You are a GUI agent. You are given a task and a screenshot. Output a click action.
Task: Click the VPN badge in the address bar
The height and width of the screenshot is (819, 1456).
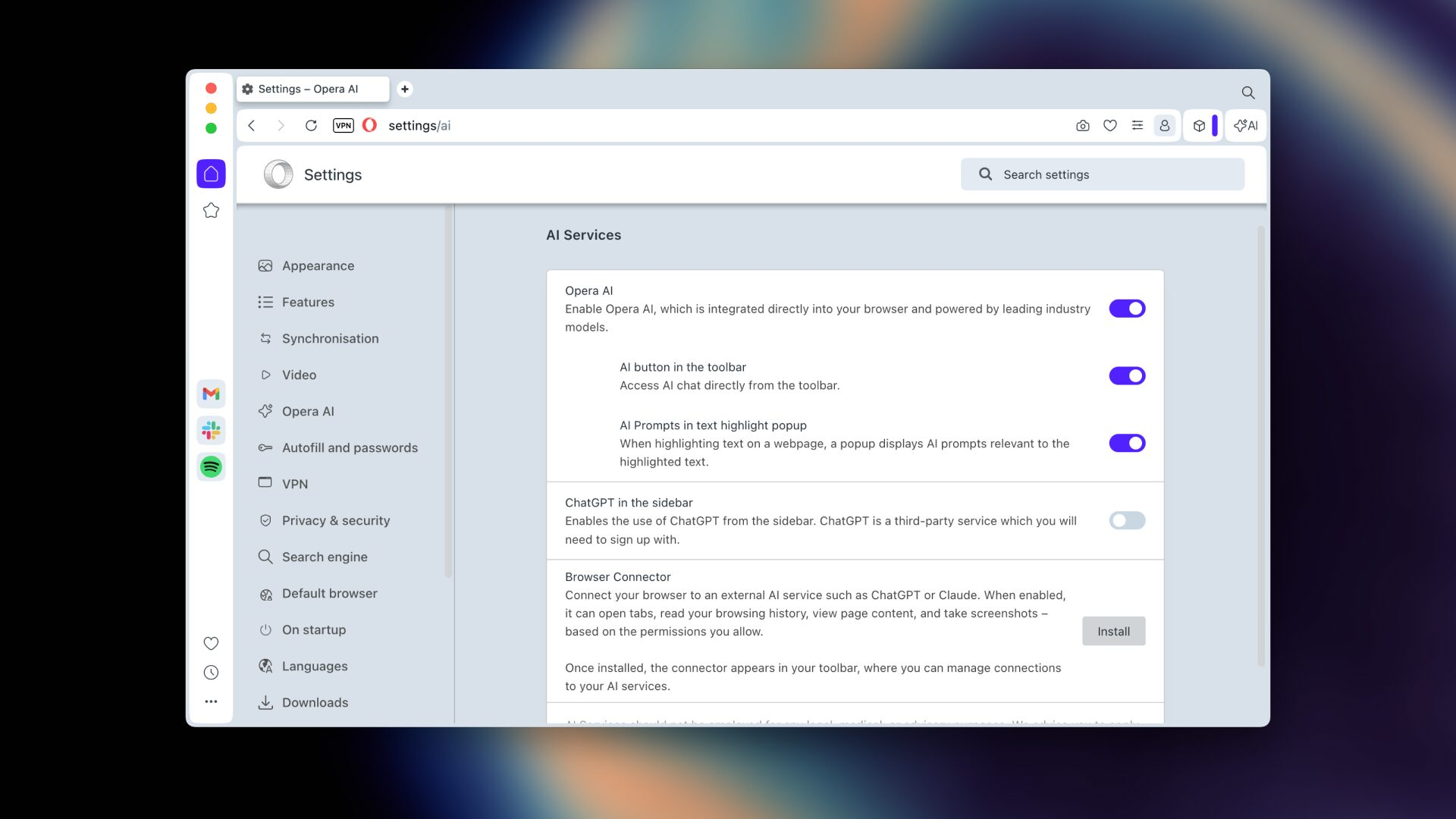[344, 125]
